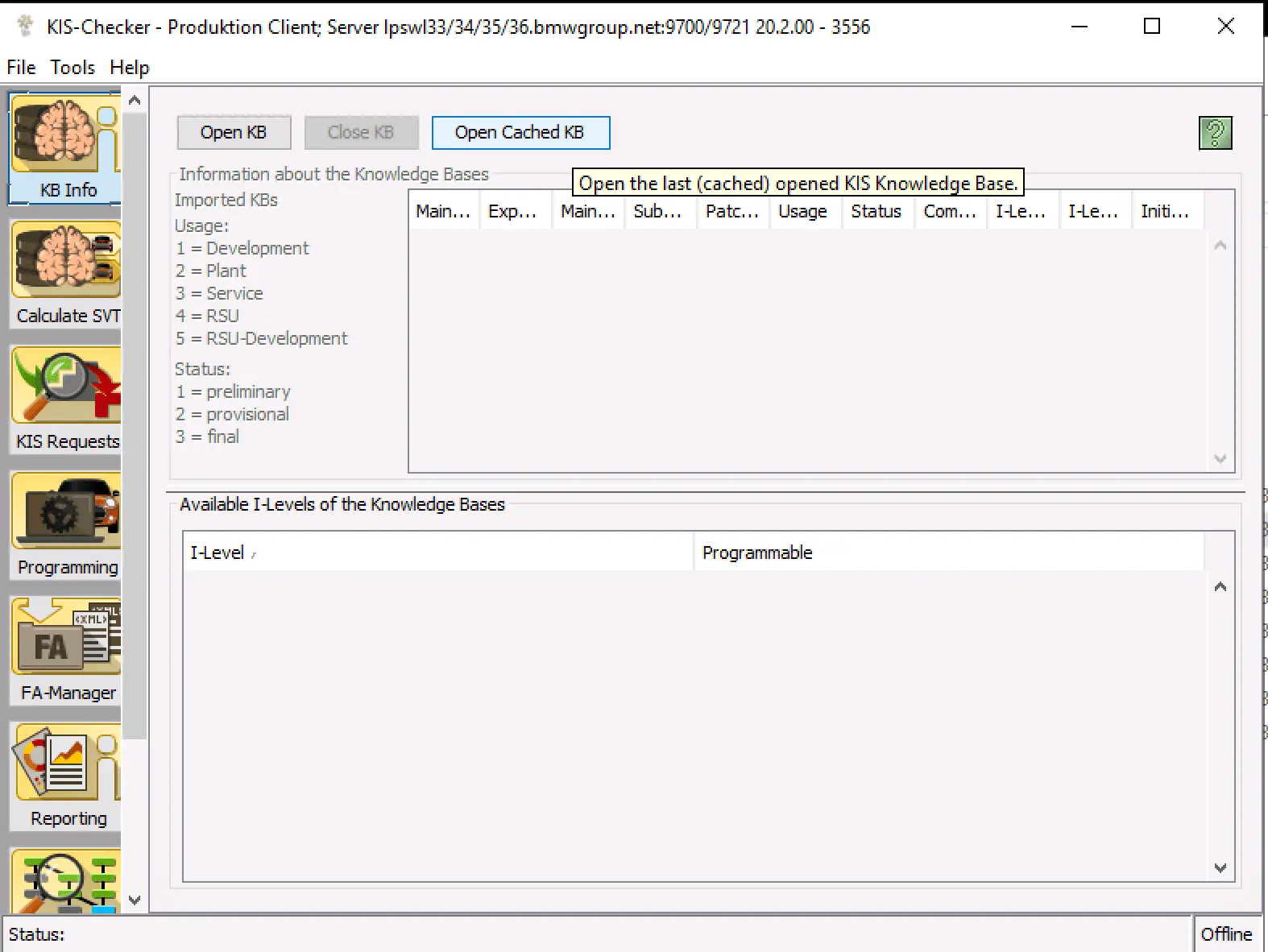Click the Offline status indicator

click(x=1226, y=934)
